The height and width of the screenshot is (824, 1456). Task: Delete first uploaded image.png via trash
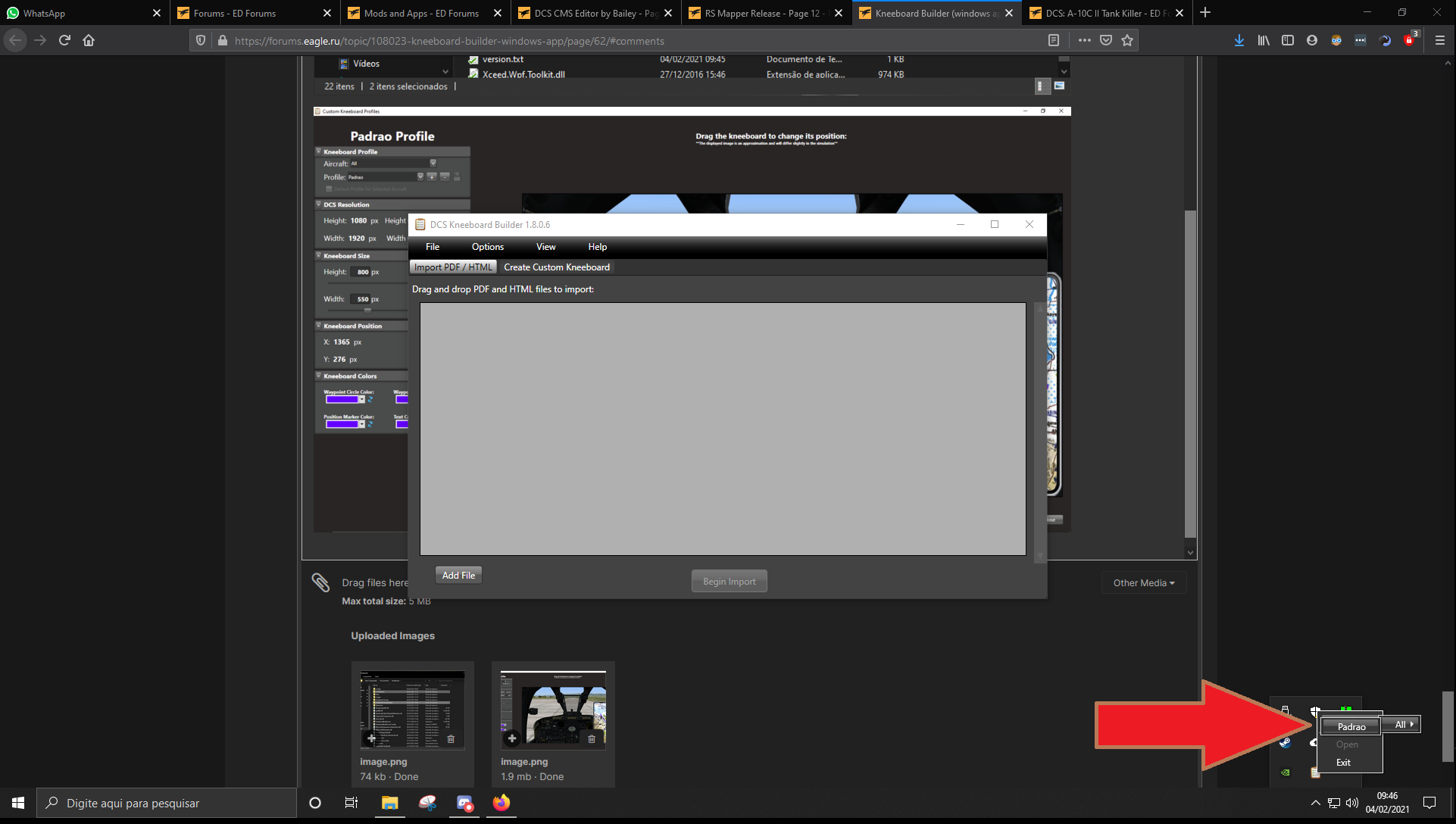pyautogui.click(x=451, y=739)
